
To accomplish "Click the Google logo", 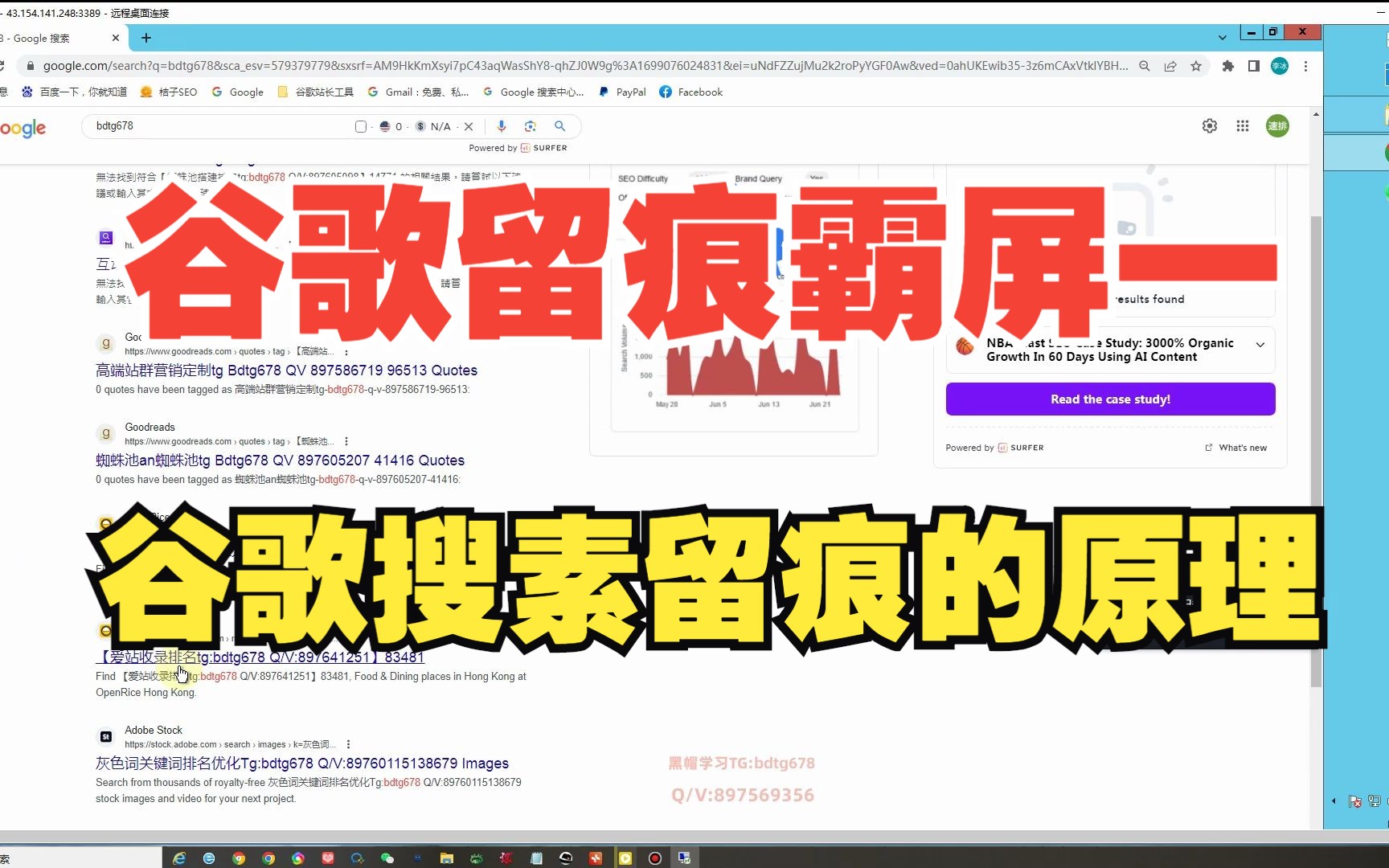I will tap(23, 129).
